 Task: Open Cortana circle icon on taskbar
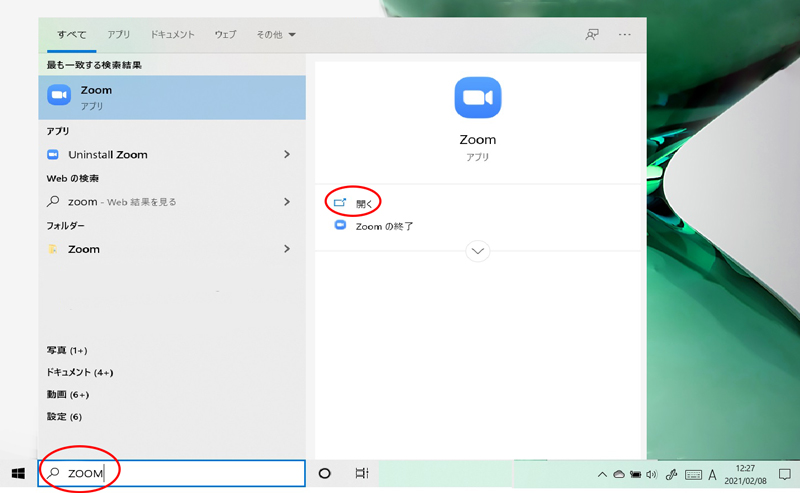[324, 474]
